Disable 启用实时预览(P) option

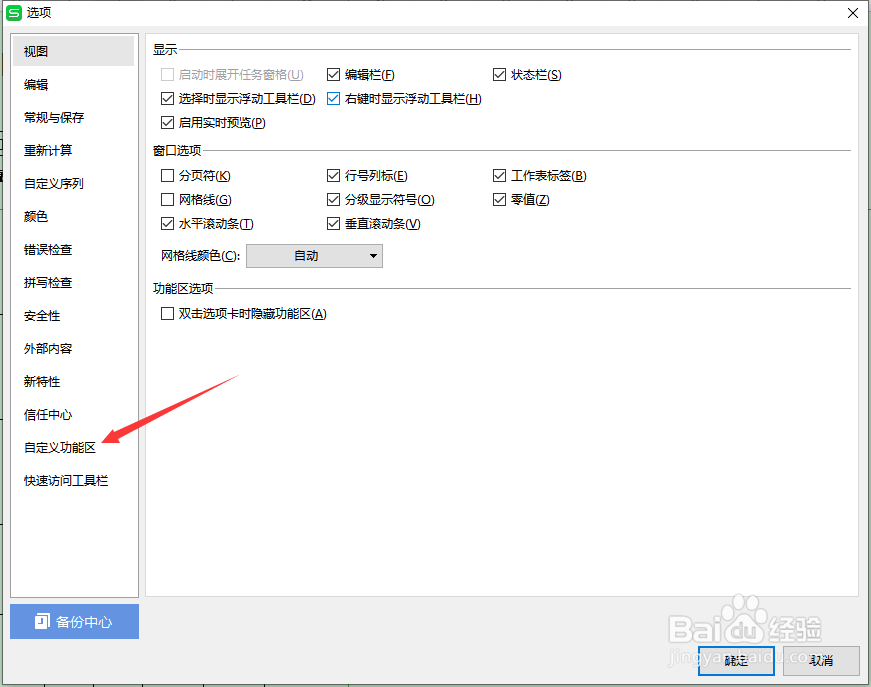click(x=167, y=123)
